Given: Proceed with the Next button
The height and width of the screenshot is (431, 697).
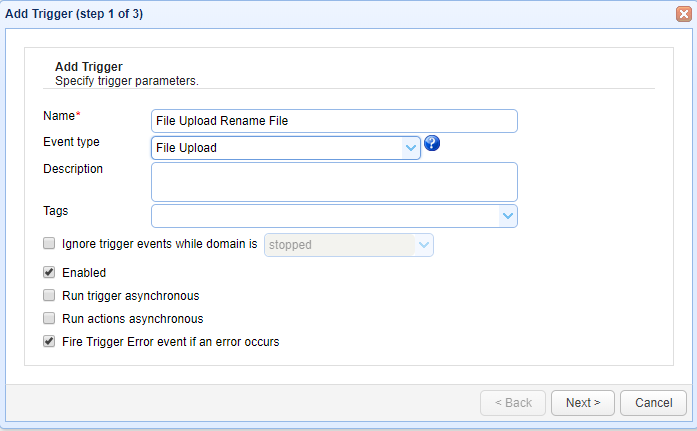Looking at the screenshot, I should [582, 403].
